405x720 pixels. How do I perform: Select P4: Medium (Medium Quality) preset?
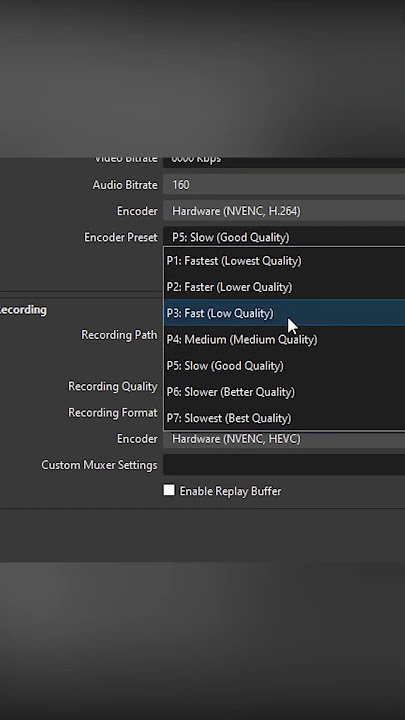coord(285,339)
